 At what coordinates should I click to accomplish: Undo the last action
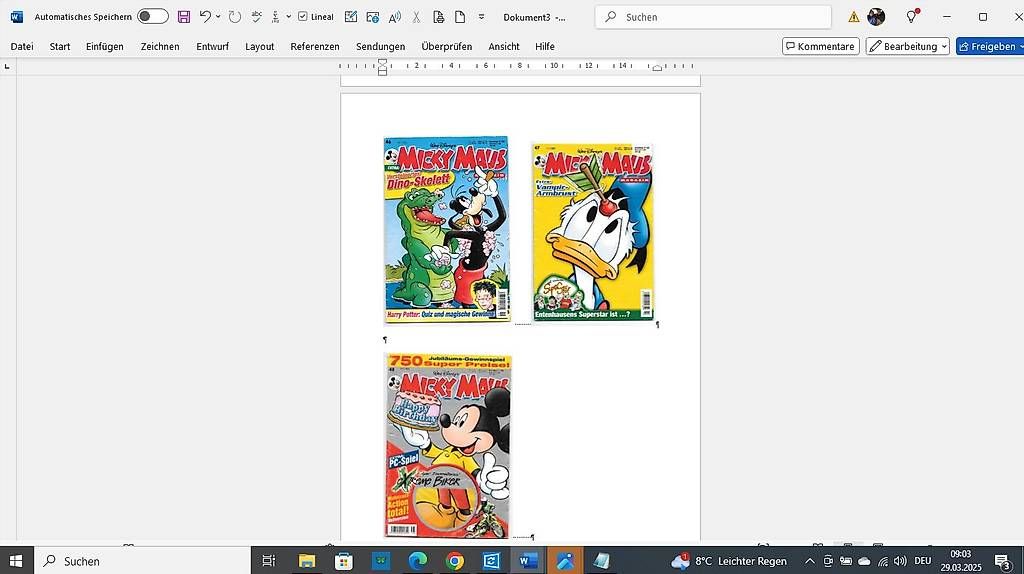pos(205,17)
